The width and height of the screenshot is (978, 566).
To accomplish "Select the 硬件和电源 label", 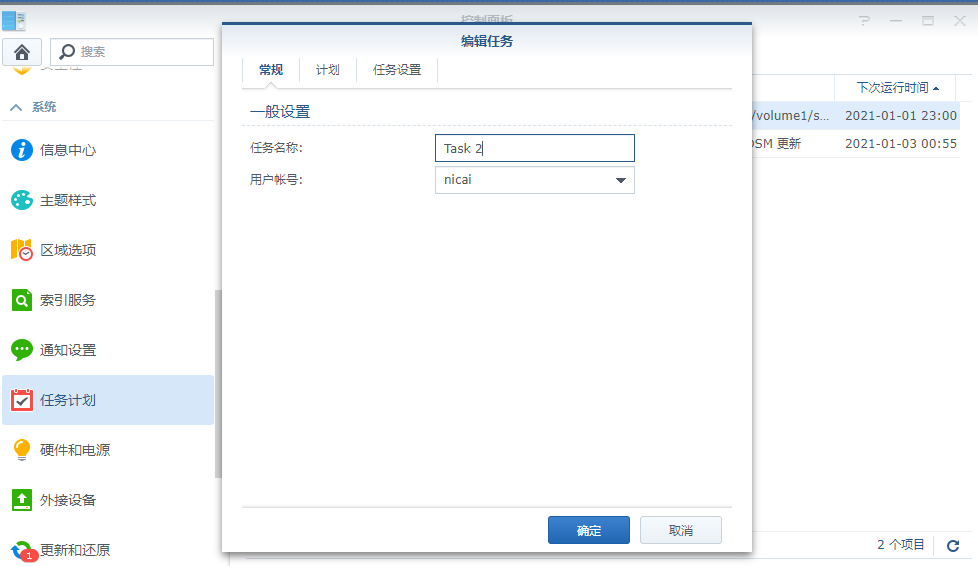I will tap(75, 450).
